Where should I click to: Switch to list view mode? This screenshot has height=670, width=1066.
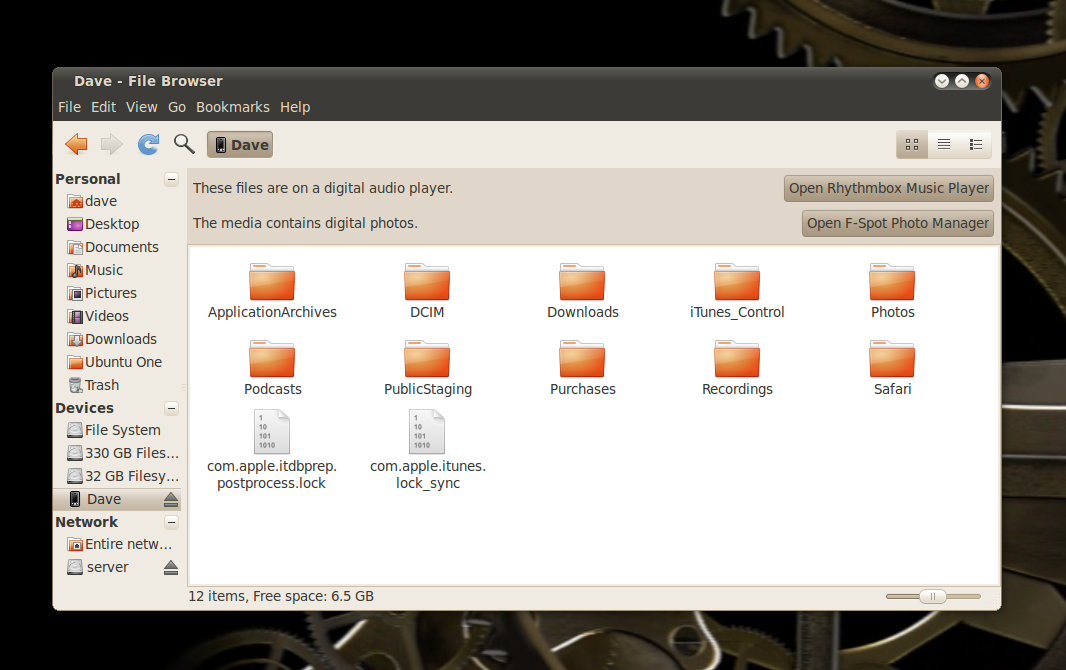pos(944,144)
